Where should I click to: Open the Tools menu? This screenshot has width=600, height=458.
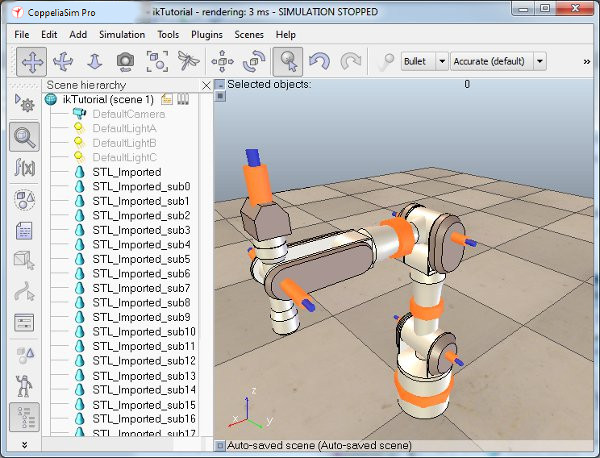click(168, 34)
